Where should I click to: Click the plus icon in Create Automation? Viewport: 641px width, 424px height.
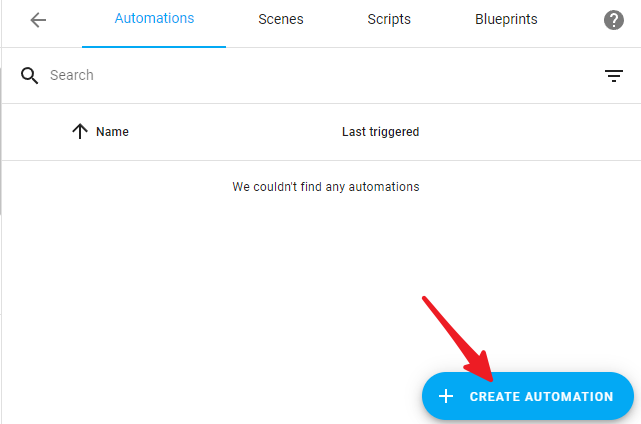click(x=446, y=396)
